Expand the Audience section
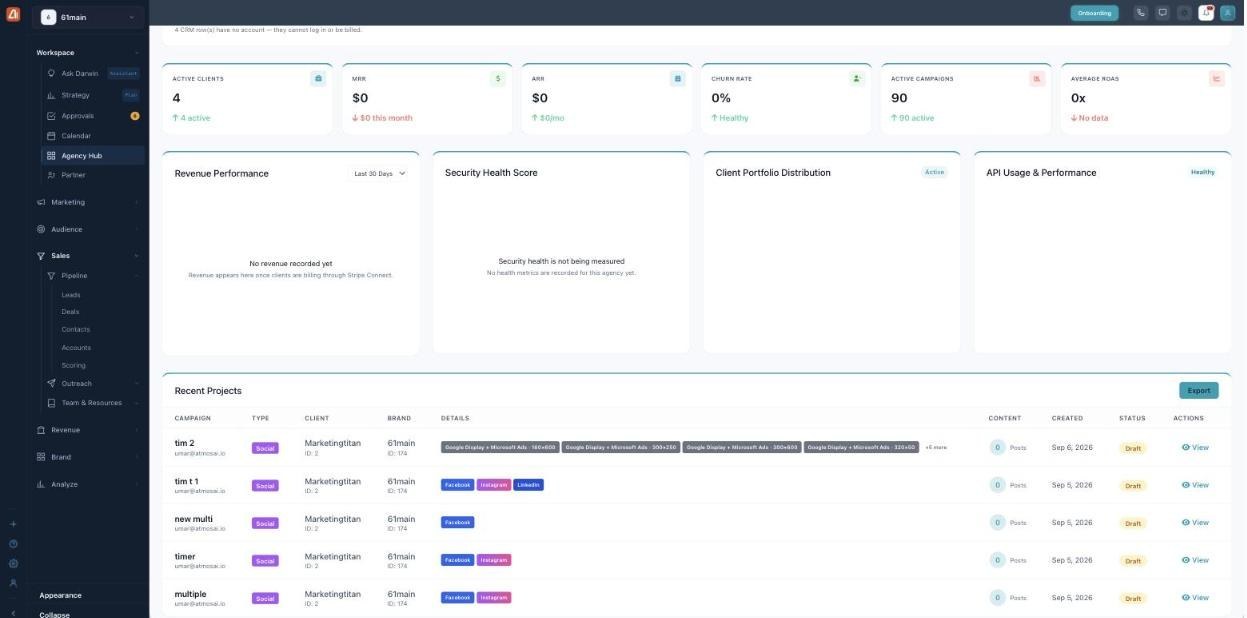The height and width of the screenshot is (618, 1247). tap(87, 229)
